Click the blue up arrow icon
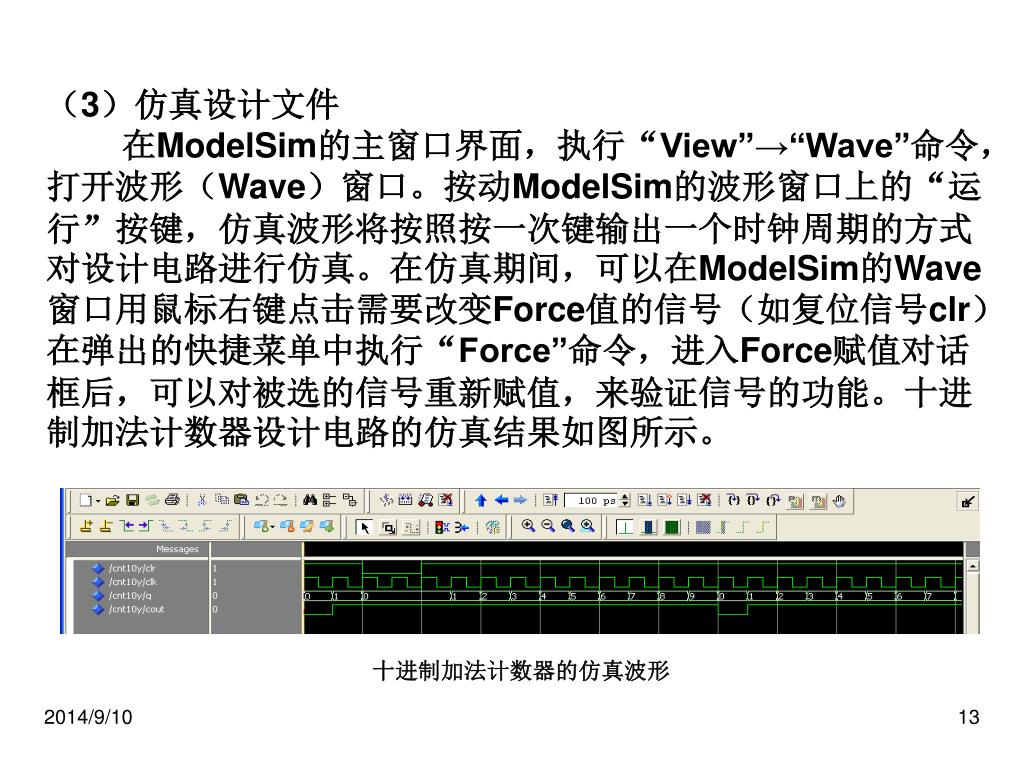Viewport: 1024px width, 768px height. tap(481, 501)
